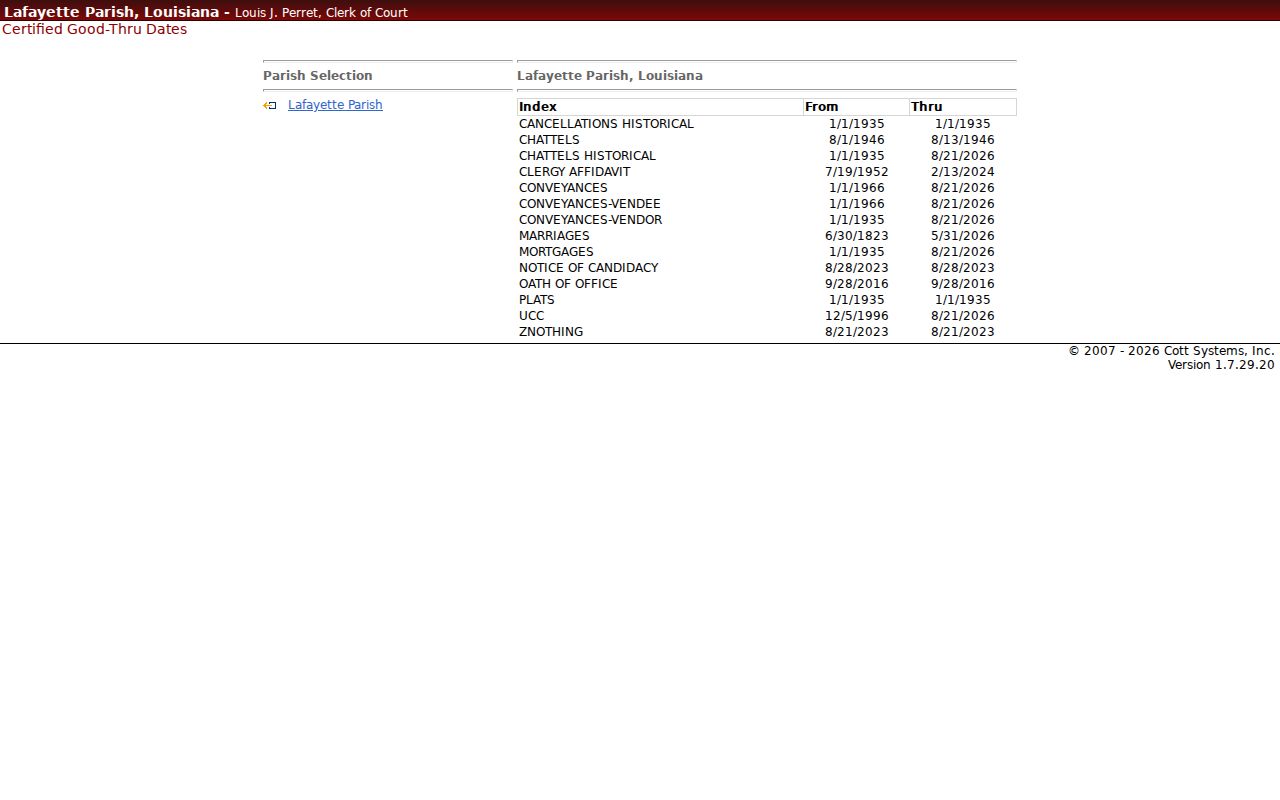Image resolution: width=1280 pixels, height=800 pixels.
Task: Click the From column header
Action: click(x=856, y=107)
